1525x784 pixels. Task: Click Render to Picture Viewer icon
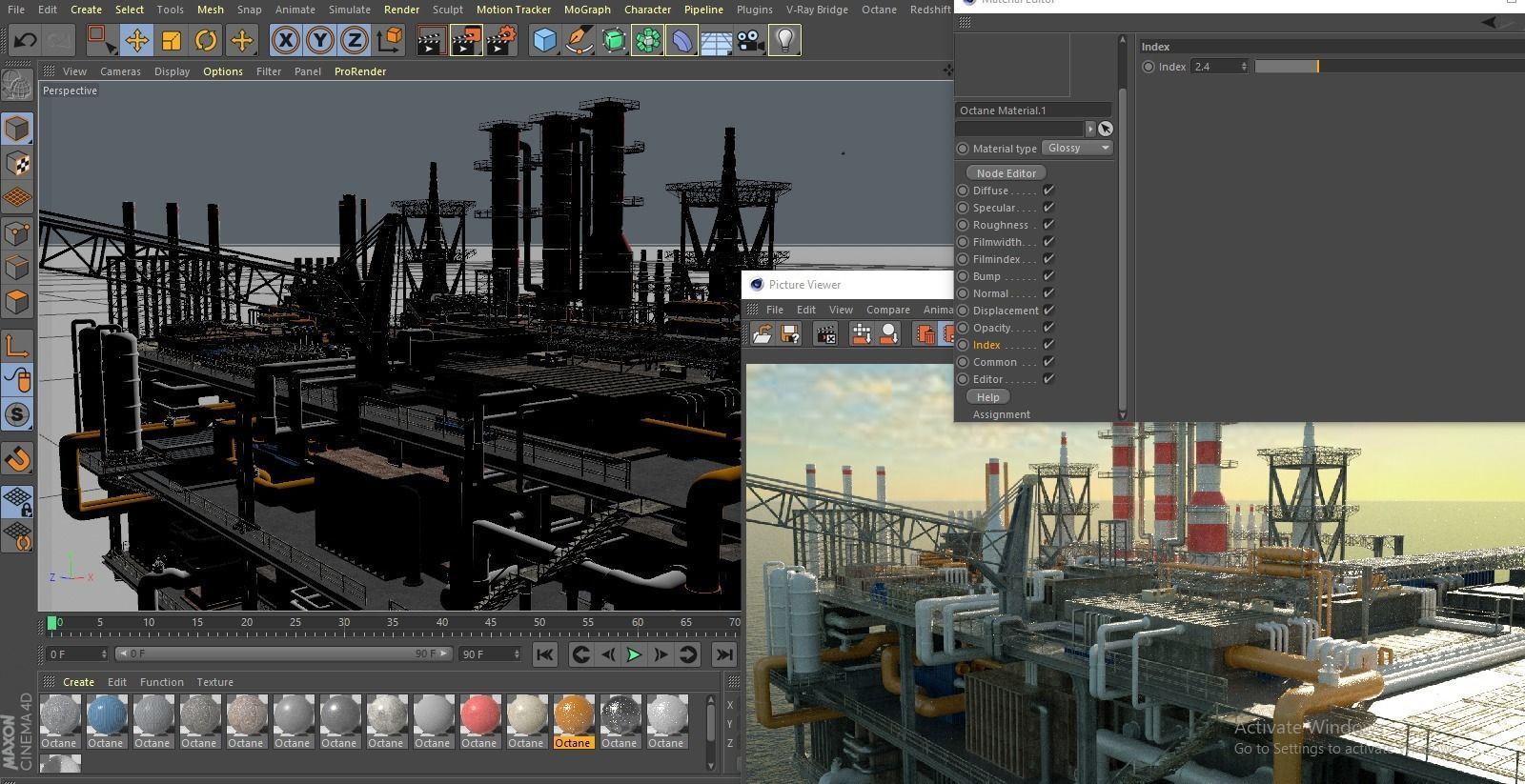coord(466,40)
